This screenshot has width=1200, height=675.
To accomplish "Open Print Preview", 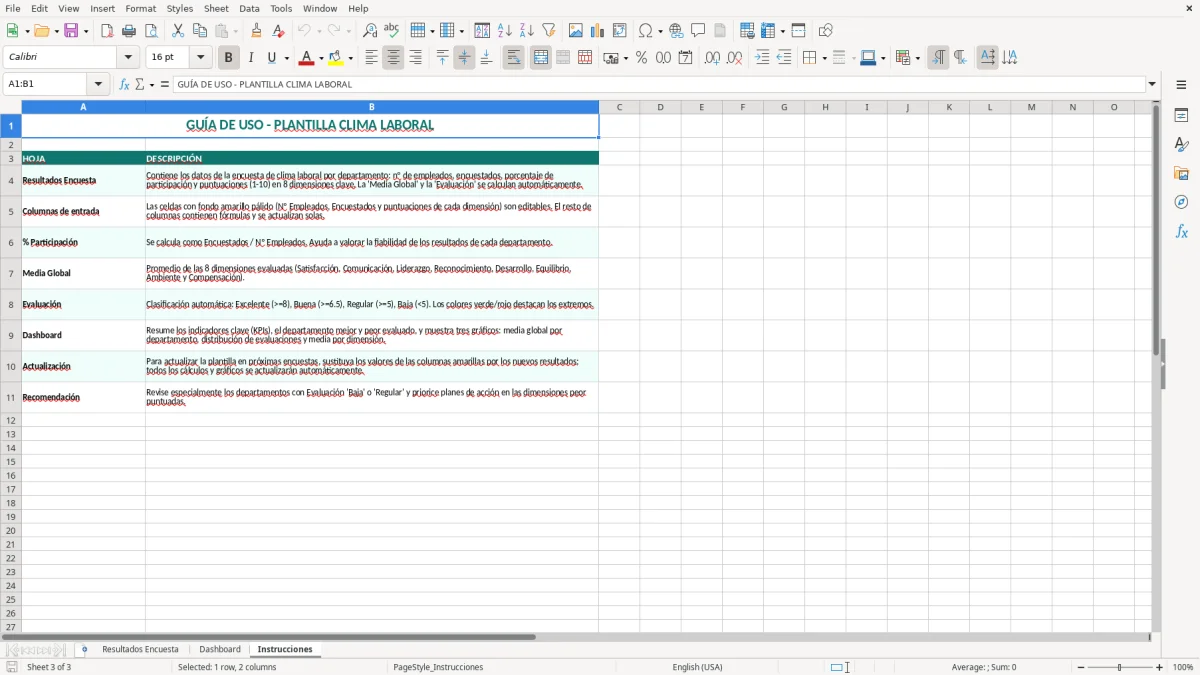I will (x=151, y=31).
